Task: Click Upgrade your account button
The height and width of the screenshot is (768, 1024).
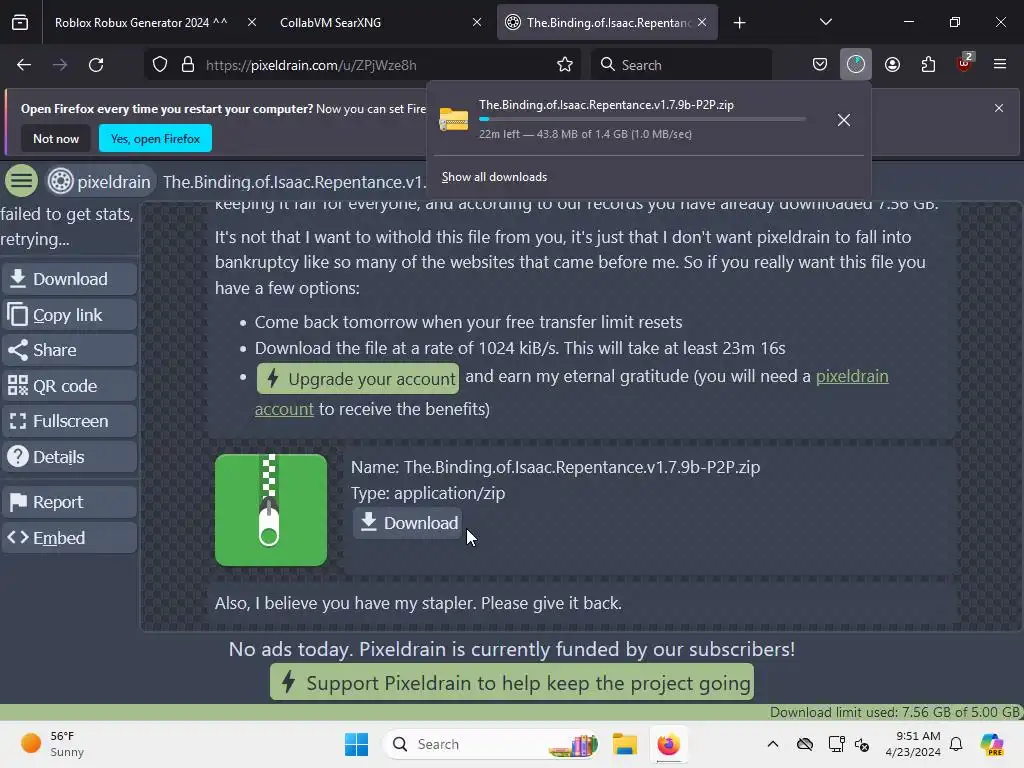Action: click(x=358, y=379)
